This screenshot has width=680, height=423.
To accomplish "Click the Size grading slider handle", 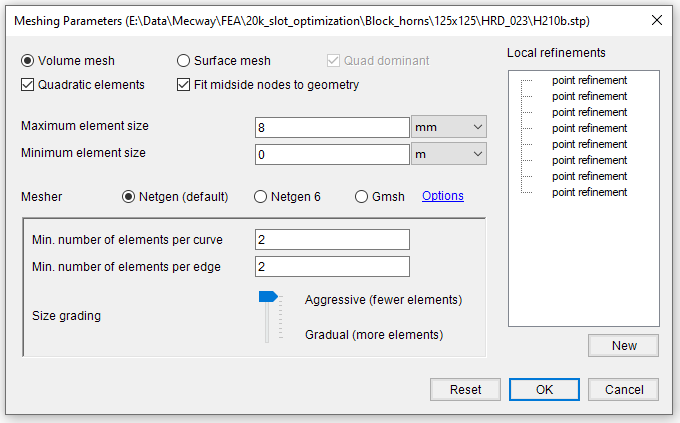I will click(268, 297).
